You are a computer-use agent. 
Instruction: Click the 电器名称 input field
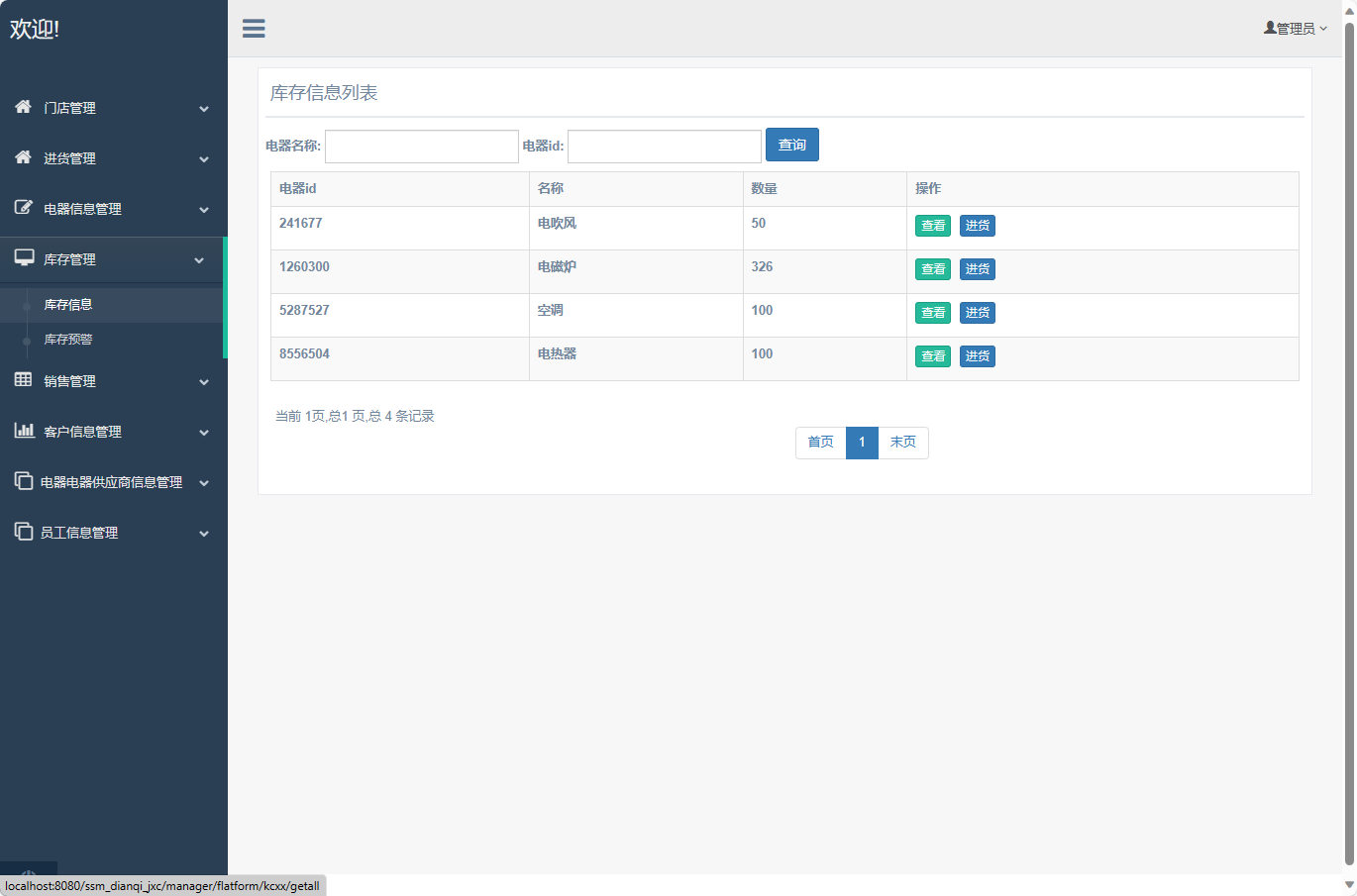click(x=422, y=147)
